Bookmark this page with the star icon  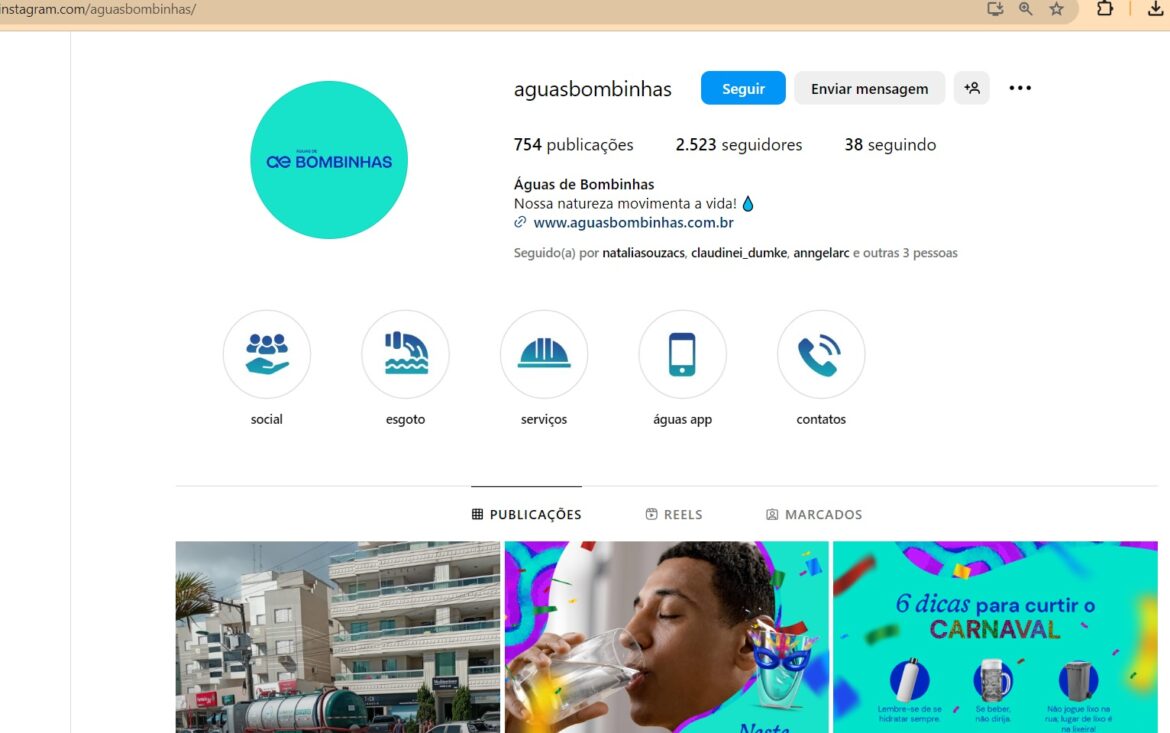1057,9
